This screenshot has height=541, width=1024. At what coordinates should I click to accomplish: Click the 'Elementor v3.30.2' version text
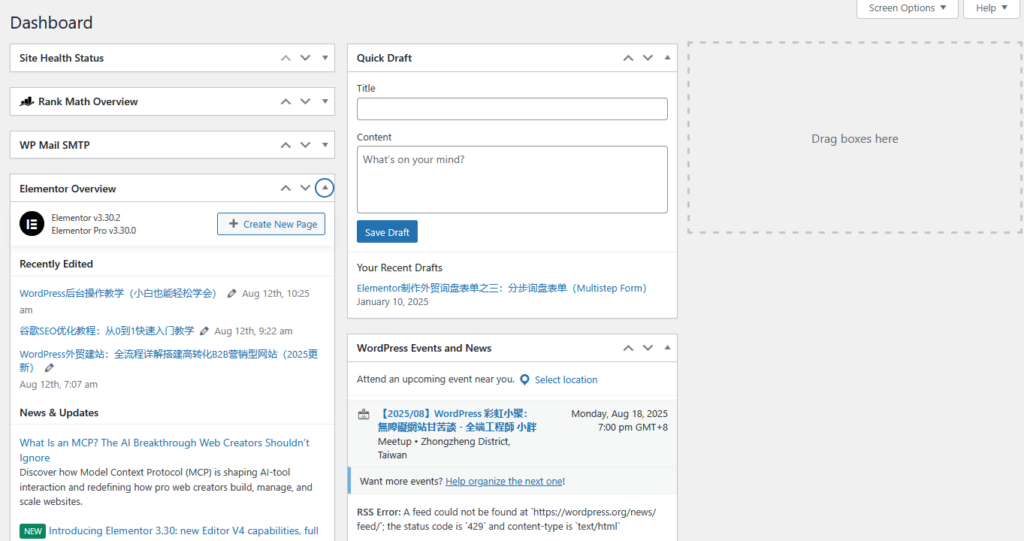(x=86, y=218)
